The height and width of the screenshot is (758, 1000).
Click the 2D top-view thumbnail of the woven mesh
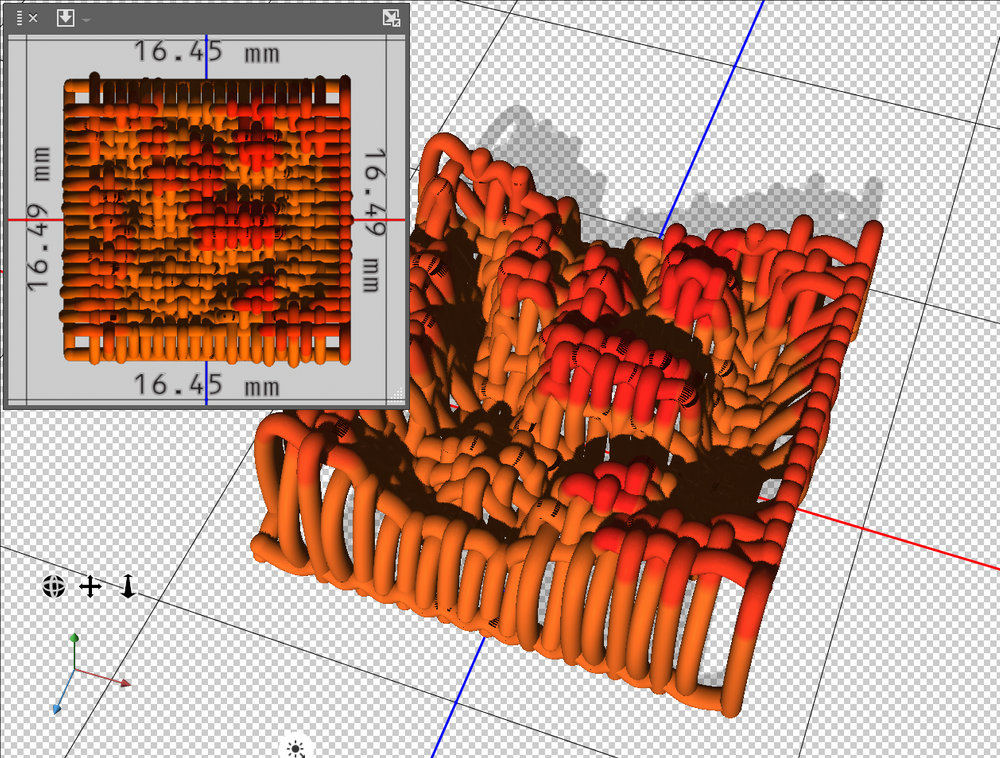click(x=207, y=220)
